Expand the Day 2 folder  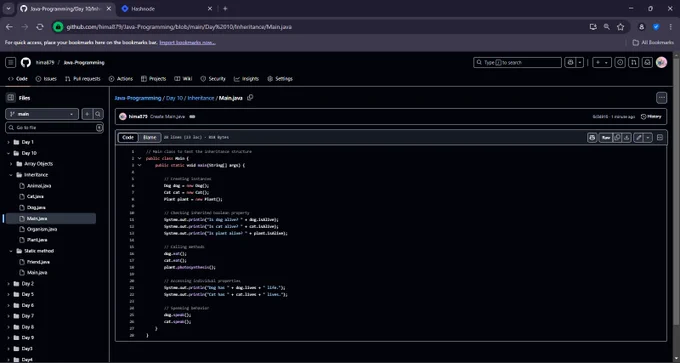click(x=8, y=284)
